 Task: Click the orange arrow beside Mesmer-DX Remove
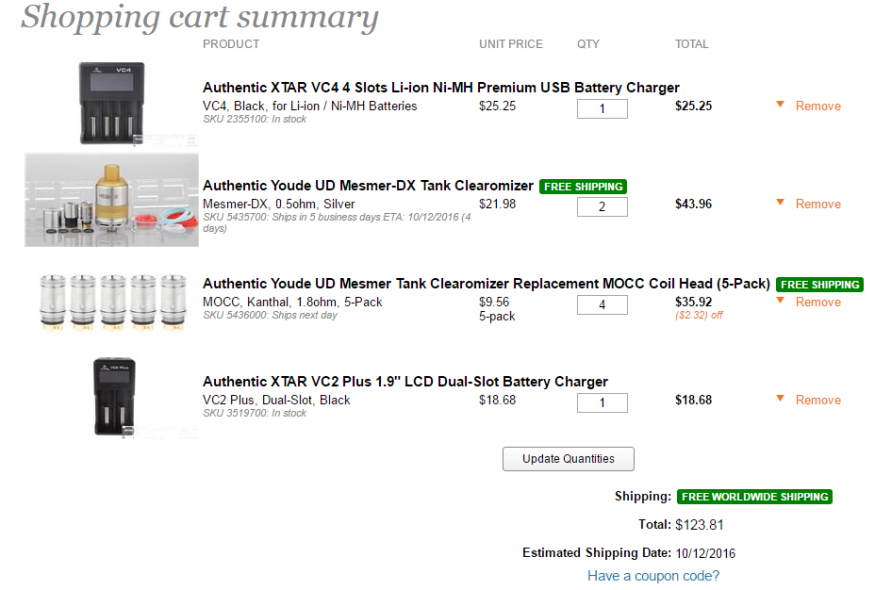[x=780, y=203]
